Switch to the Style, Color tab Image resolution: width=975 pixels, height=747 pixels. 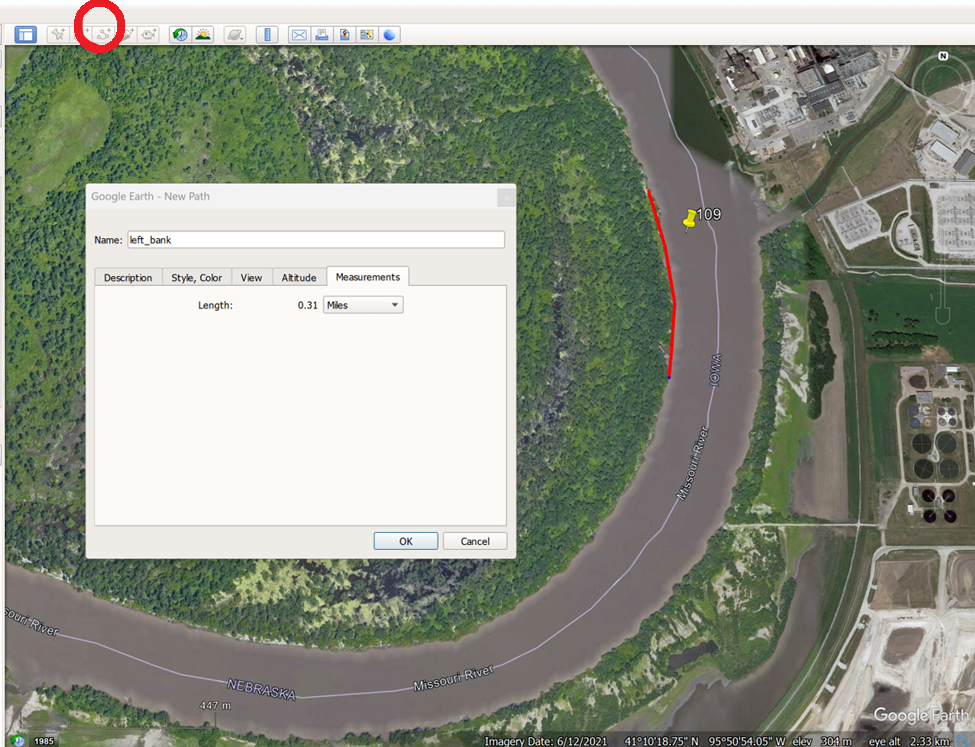pos(196,277)
